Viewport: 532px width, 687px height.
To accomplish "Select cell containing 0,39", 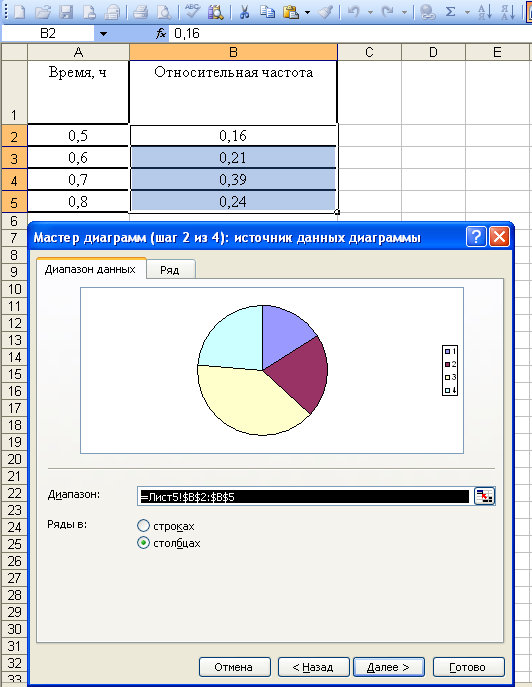I will pyautogui.click(x=233, y=180).
